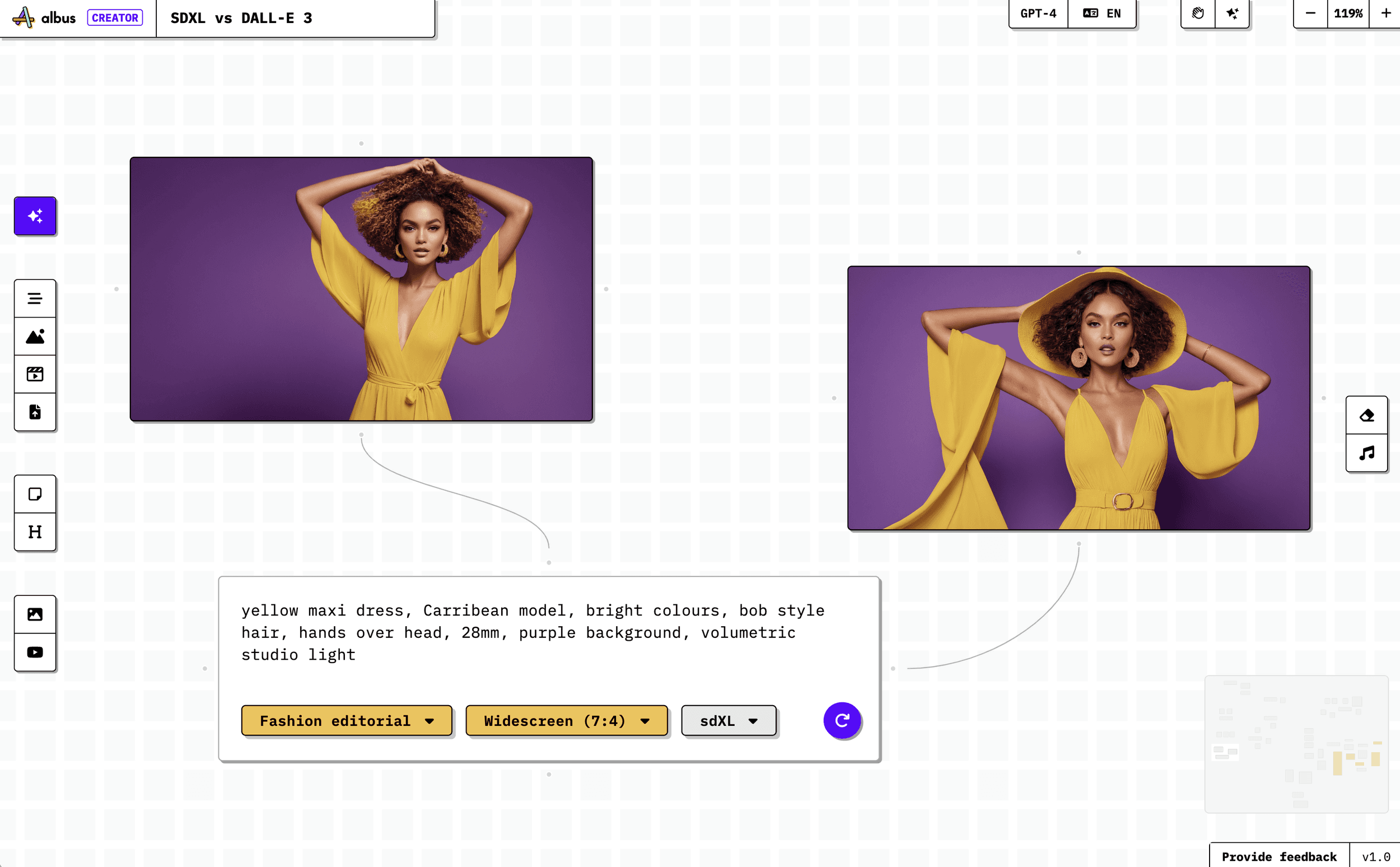Select the image mountain tool icon

click(x=35, y=337)
